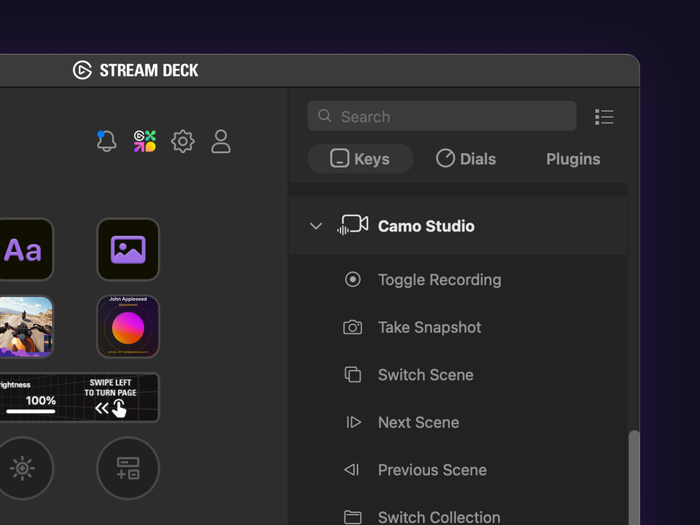This screenshot has height=525, width=700.
Task: Click the Camo Studio heading text
Action: click(426, 226)
